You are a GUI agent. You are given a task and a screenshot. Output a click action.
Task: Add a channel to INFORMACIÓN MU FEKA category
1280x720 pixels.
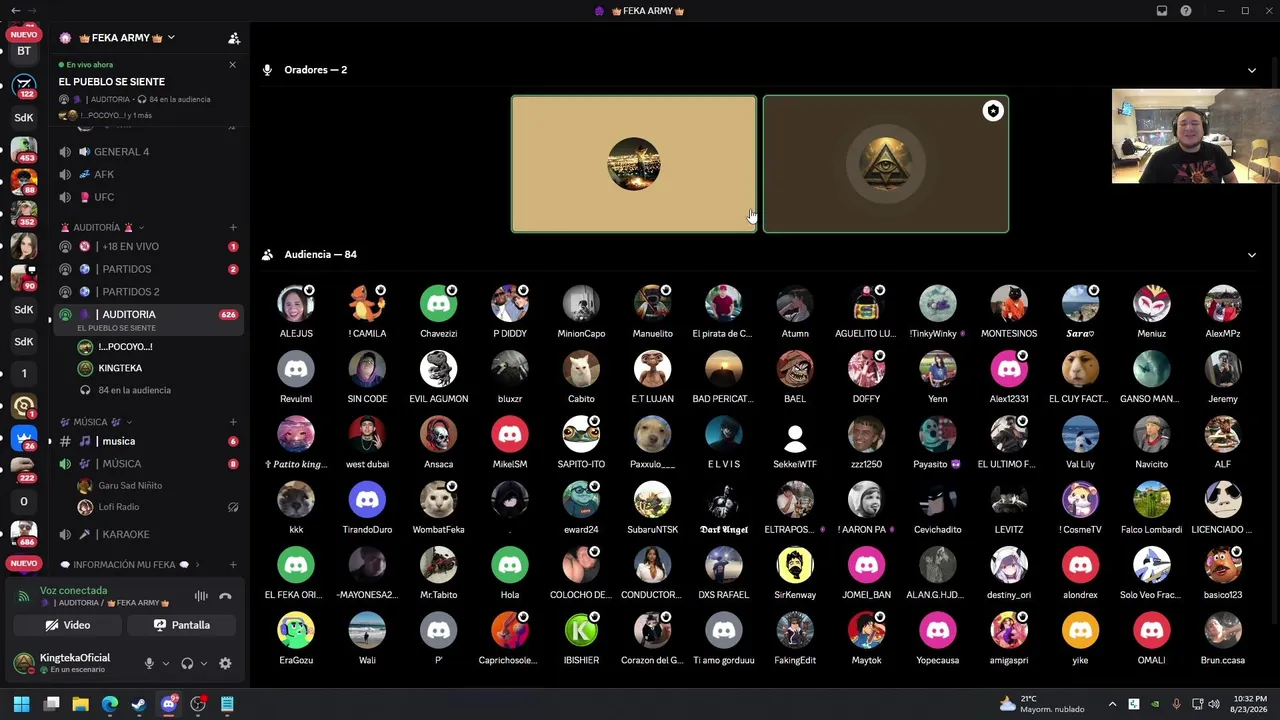(233, 565)
